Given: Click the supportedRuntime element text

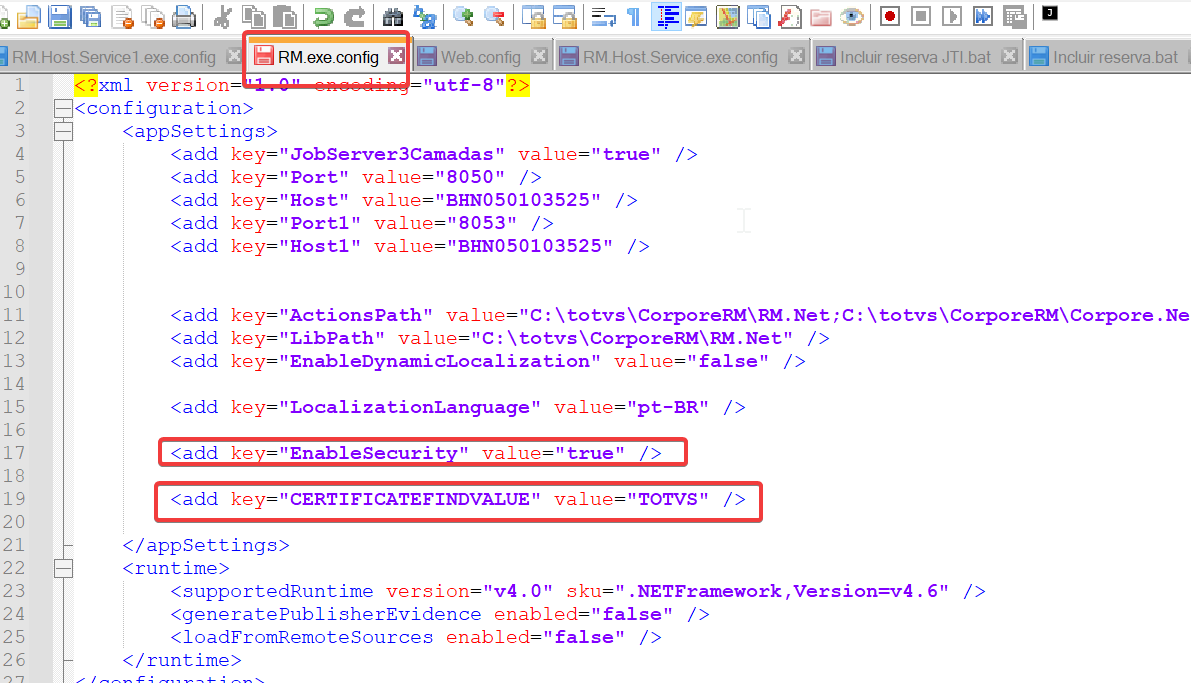Looking at the screenshot, I should point(278,591).
